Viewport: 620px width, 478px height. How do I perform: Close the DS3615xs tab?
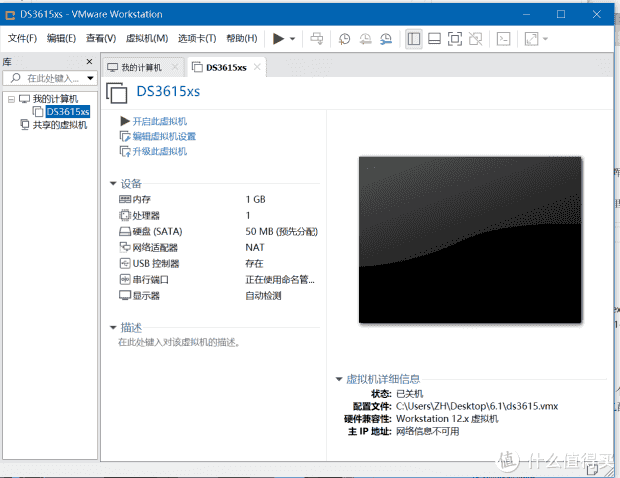pos(257,67)
